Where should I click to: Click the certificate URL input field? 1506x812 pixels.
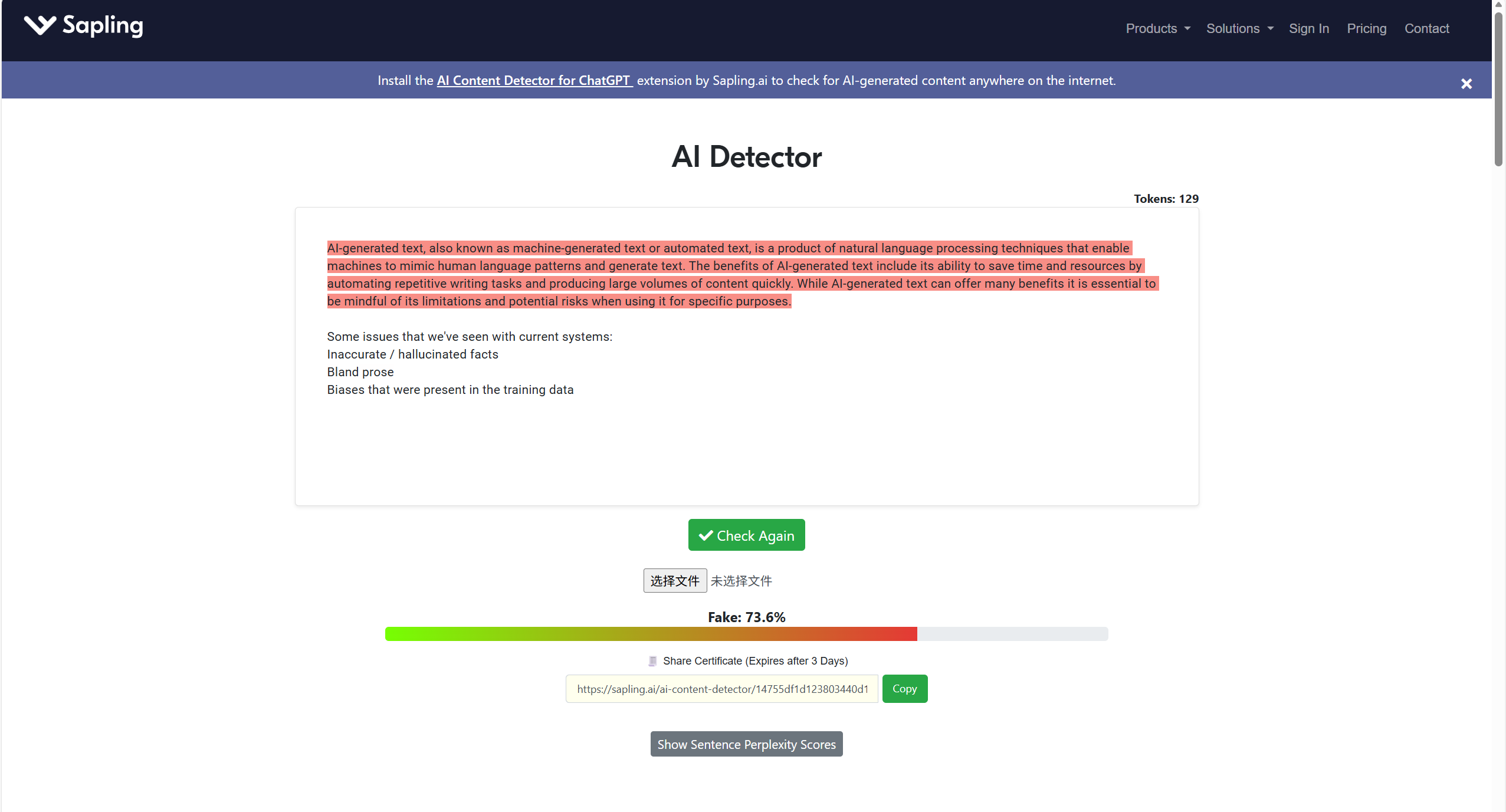pos(721,688)
